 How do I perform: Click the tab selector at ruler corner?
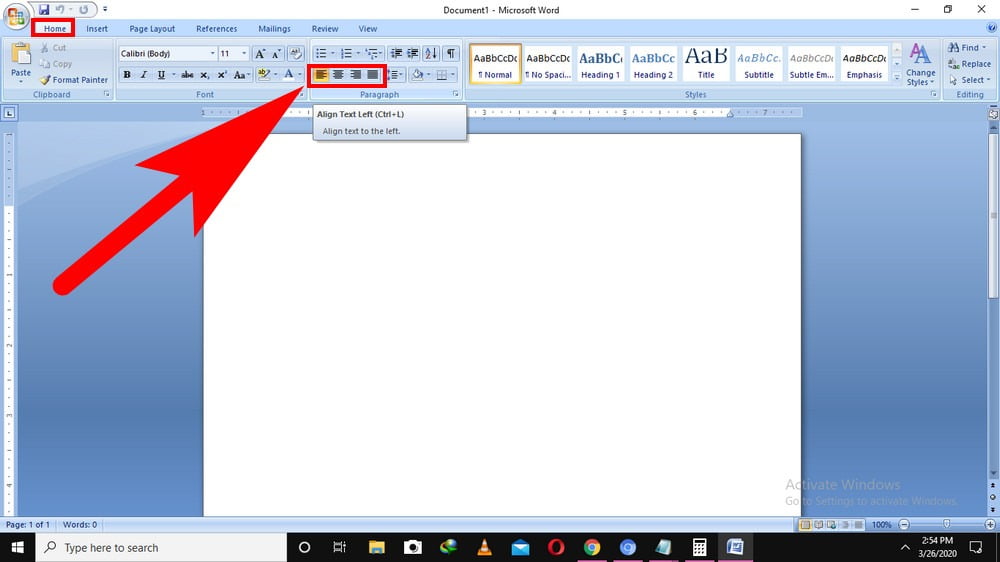[9, 114]
